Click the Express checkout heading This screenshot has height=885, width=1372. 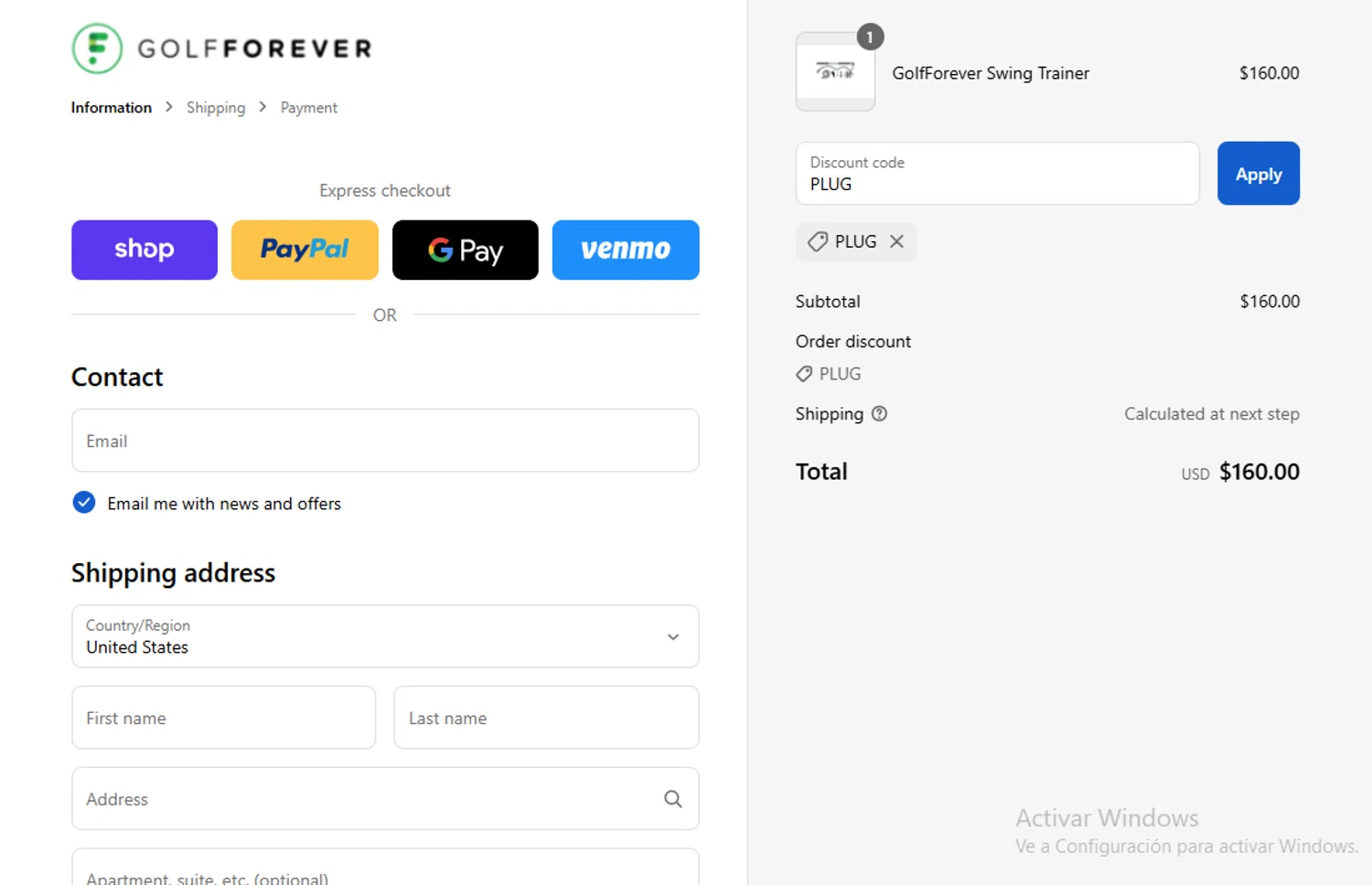coord(385,190)
